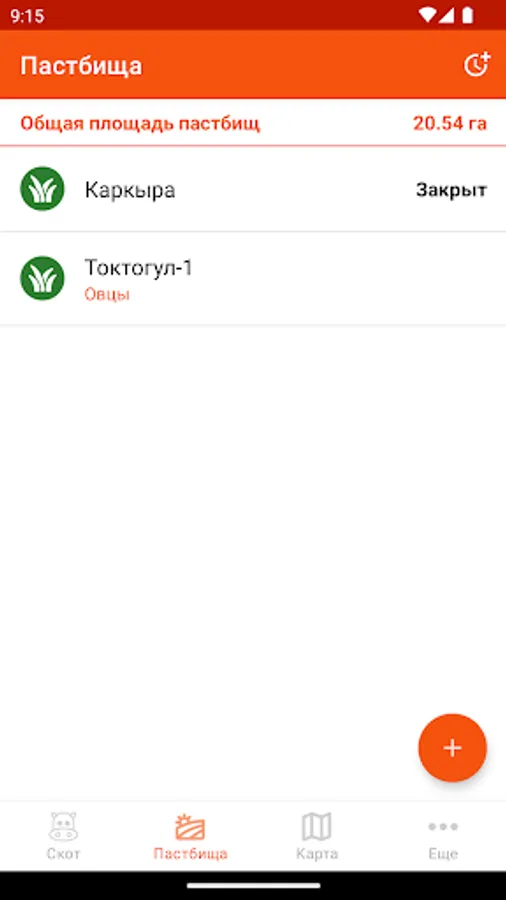Tap the history clock icon in header
Image resolution: width=506 pixels, height=900 pixels.
477,65
